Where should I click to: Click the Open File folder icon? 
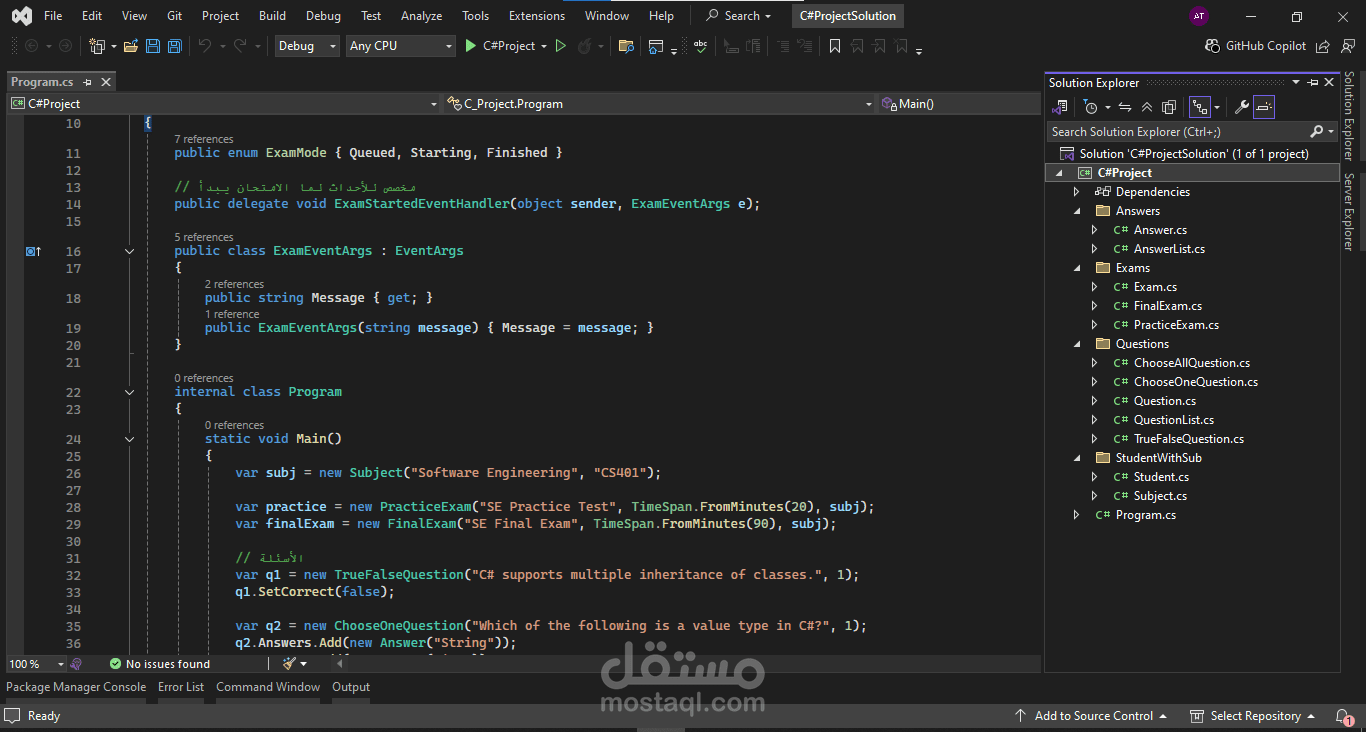point(131,46)
